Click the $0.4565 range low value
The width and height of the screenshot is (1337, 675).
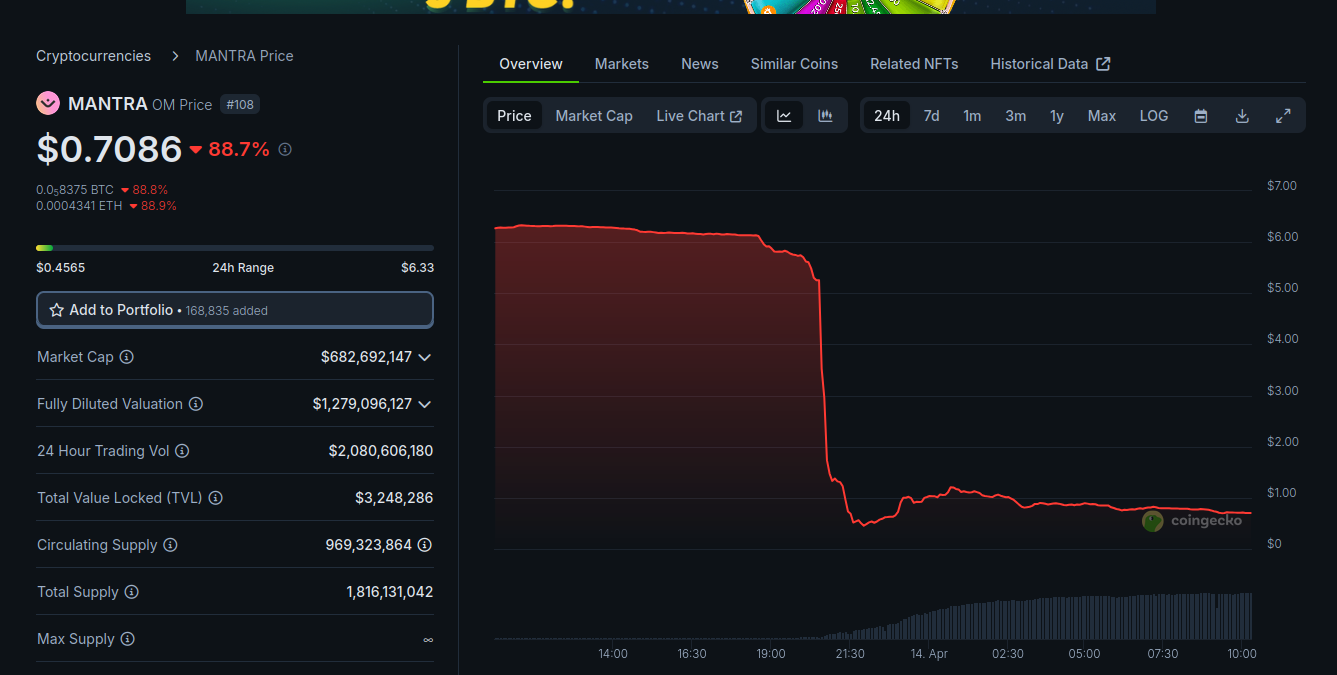(61, 268)
